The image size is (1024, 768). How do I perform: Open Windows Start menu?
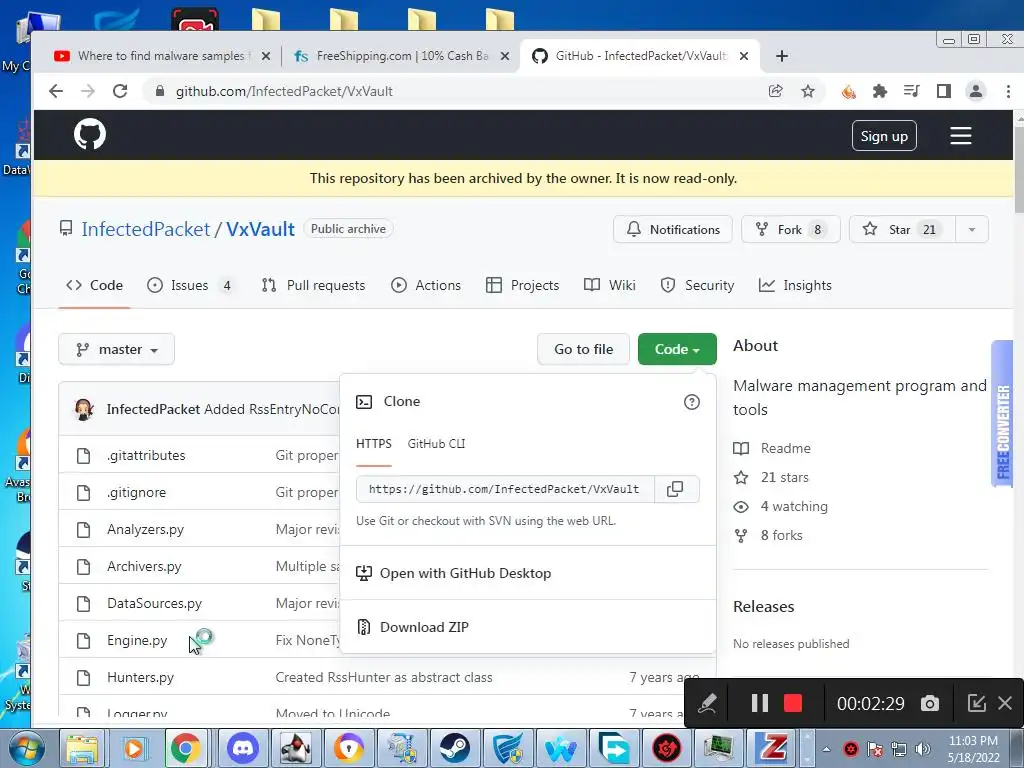click(26, 748)
